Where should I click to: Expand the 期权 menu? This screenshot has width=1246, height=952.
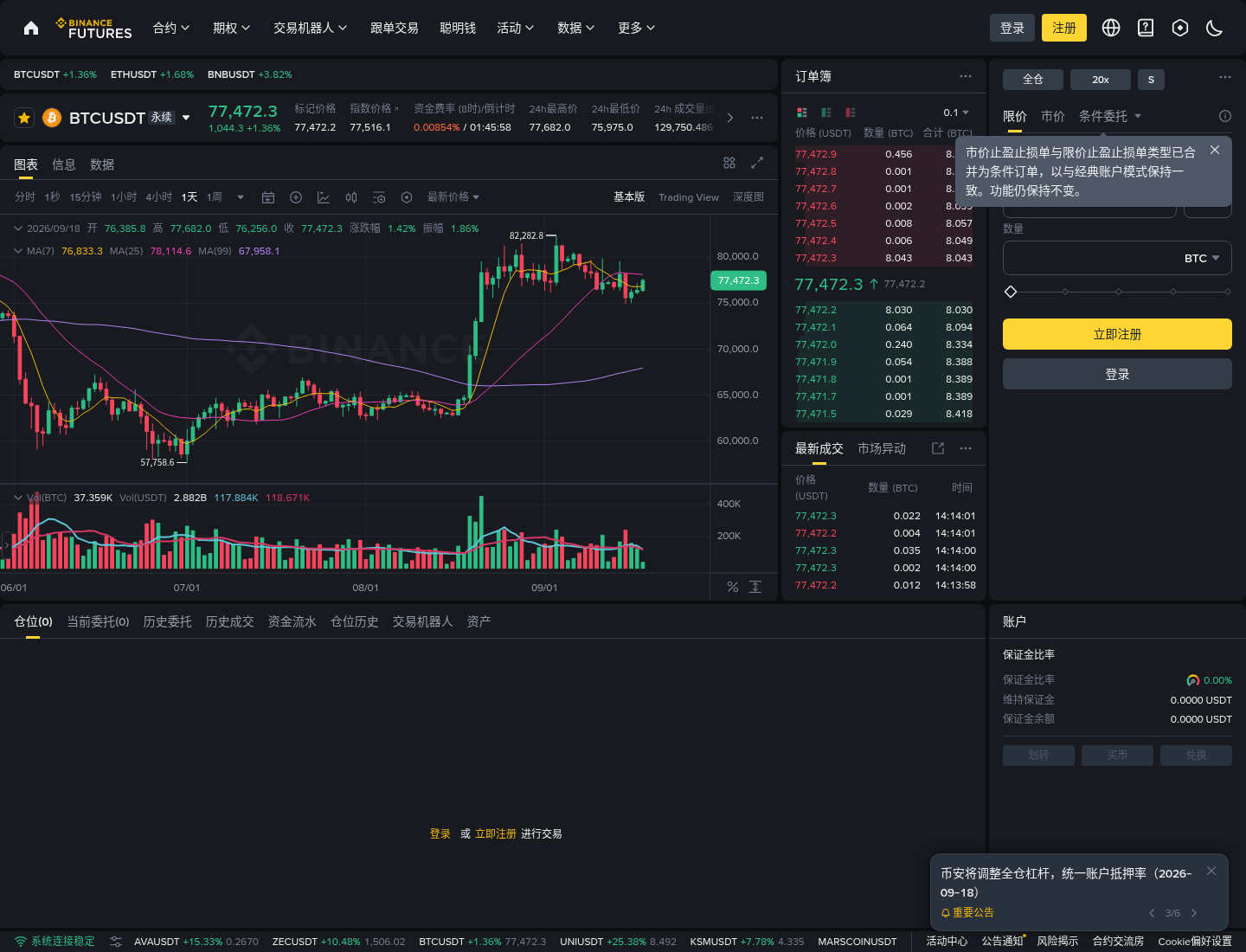point(232,28)
